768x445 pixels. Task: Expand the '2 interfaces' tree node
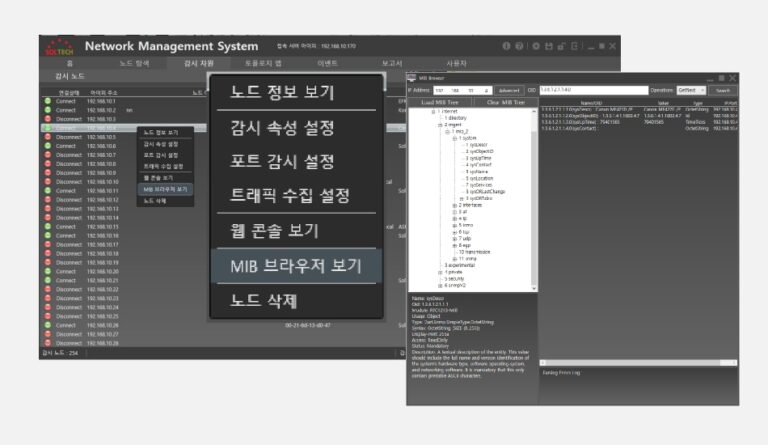click(x=453, y=205)
